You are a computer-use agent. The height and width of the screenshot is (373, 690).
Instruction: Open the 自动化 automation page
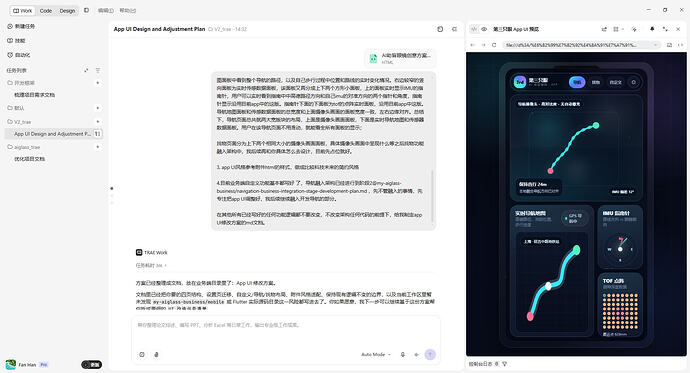[x=18, y=55]
